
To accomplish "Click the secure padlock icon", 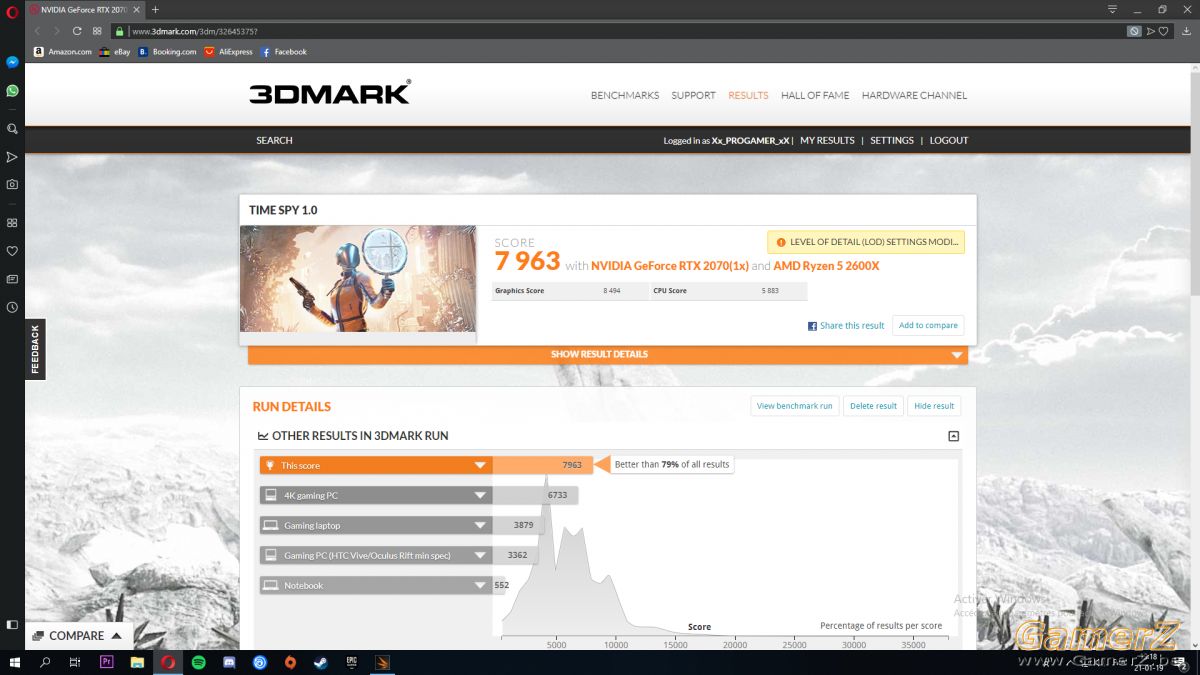I will click(119, 31).
